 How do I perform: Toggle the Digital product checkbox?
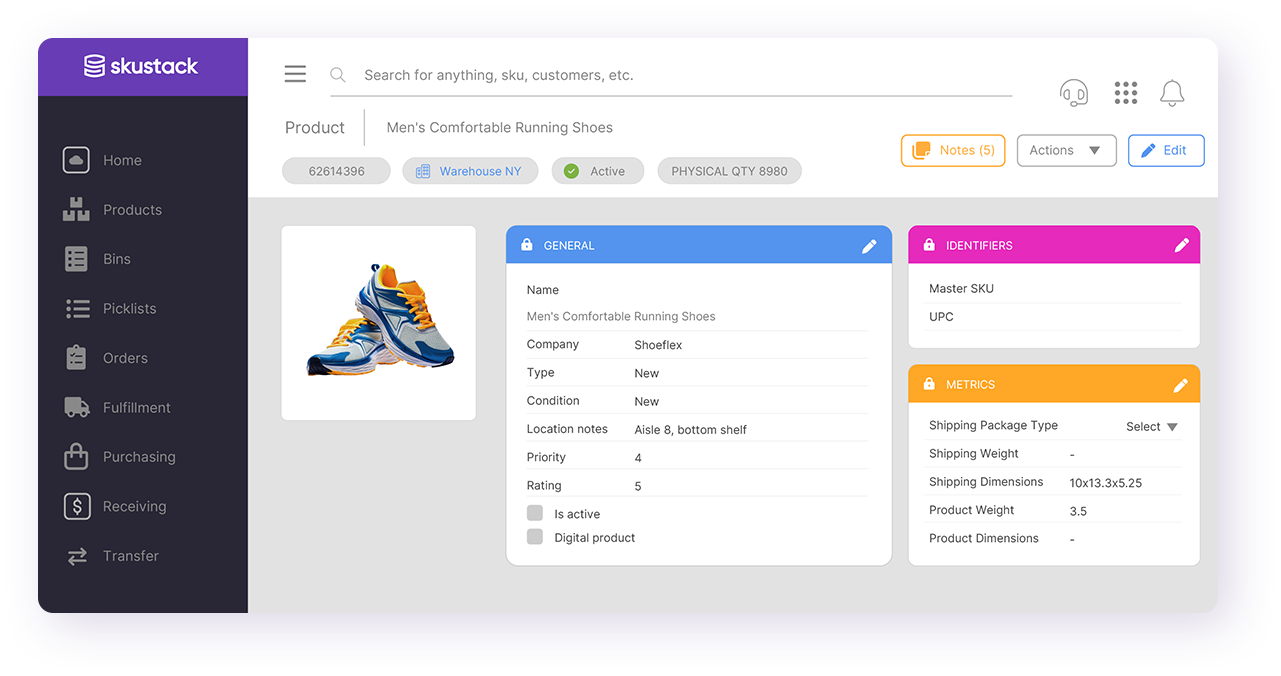[535, 537]
